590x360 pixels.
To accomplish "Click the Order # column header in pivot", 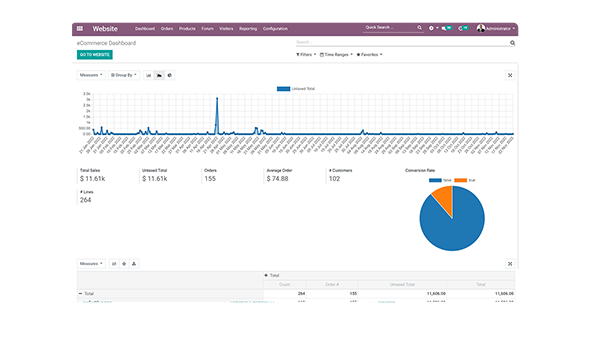I will pyautogui.click(x=332, y=284).
